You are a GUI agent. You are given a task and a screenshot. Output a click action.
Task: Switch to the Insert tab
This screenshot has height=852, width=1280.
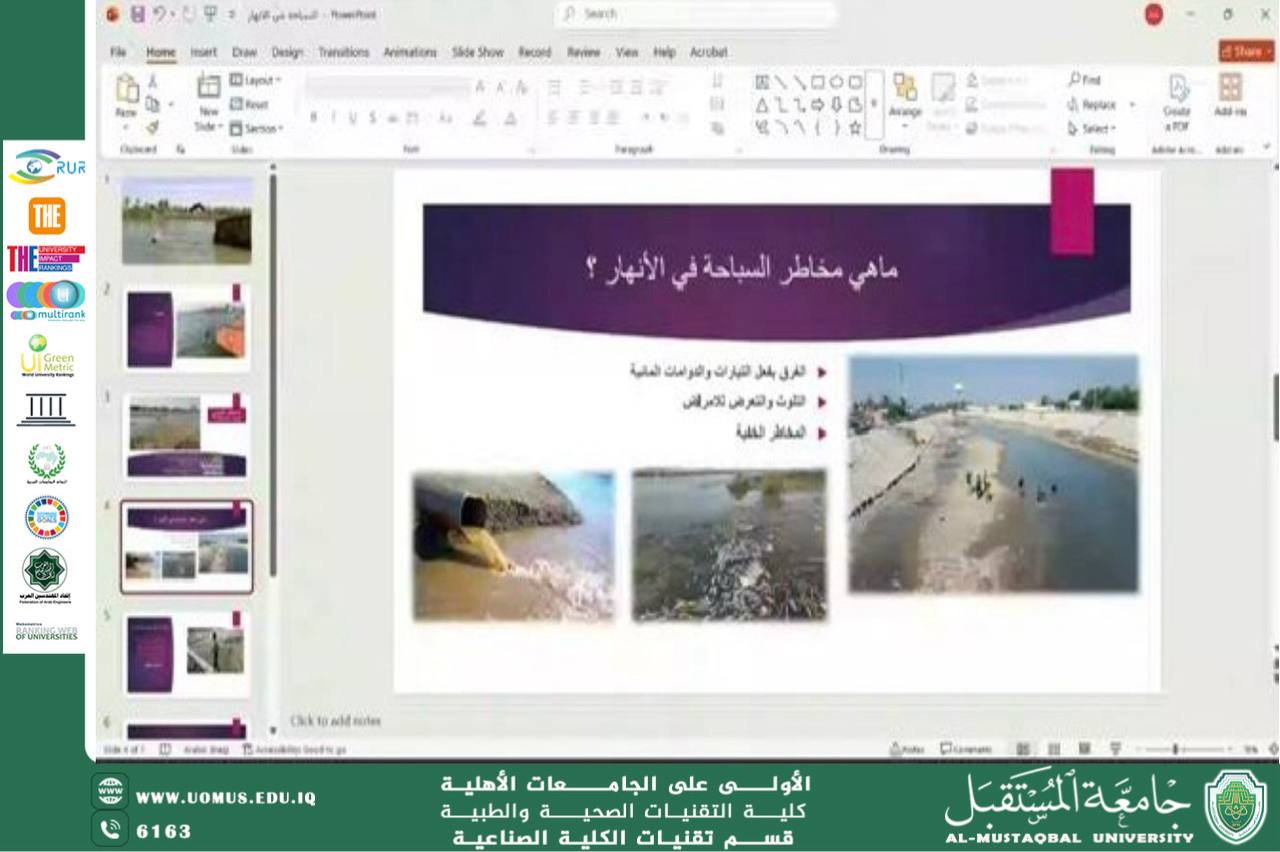tap(203, 52)
